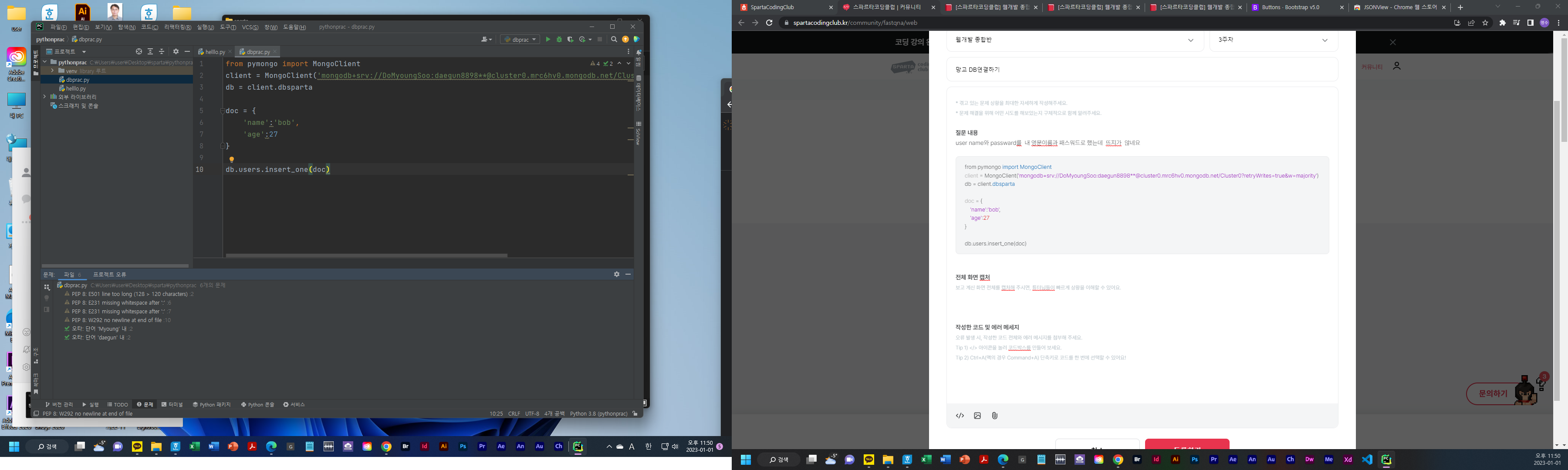The width and height of the screenshot is (1568, 470).
Task: Click the 망고 DB연결하기 title field
Action: click(x=1142, y=69)
